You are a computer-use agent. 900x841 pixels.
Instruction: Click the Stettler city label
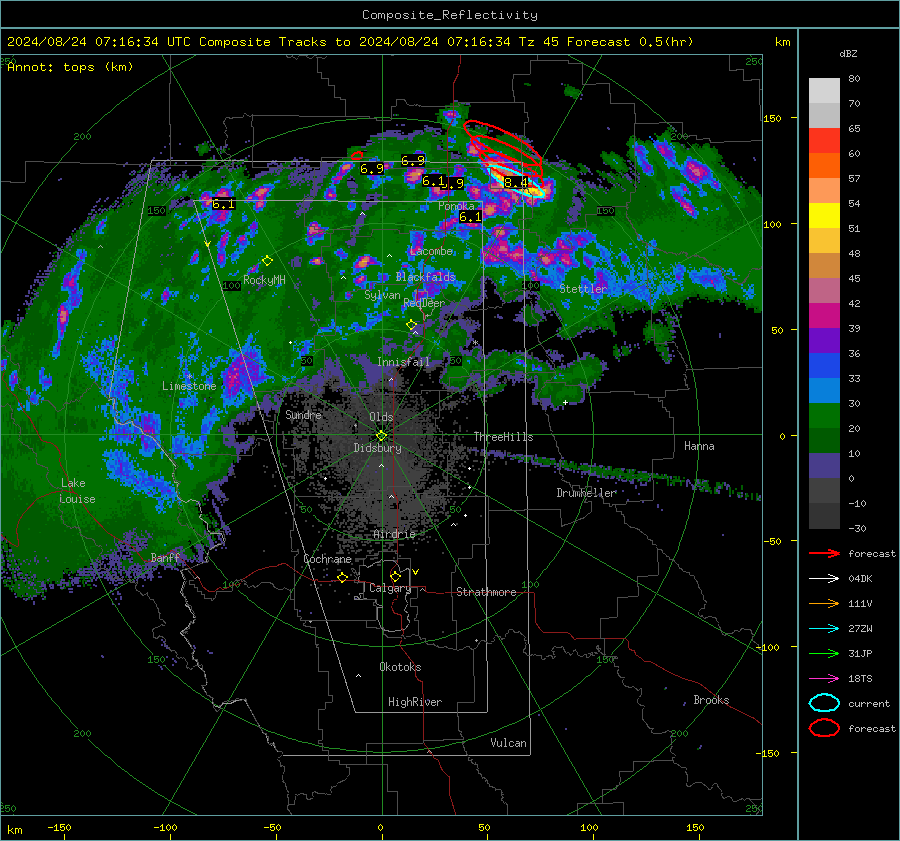pyautogui.click(x=583, y=289)
